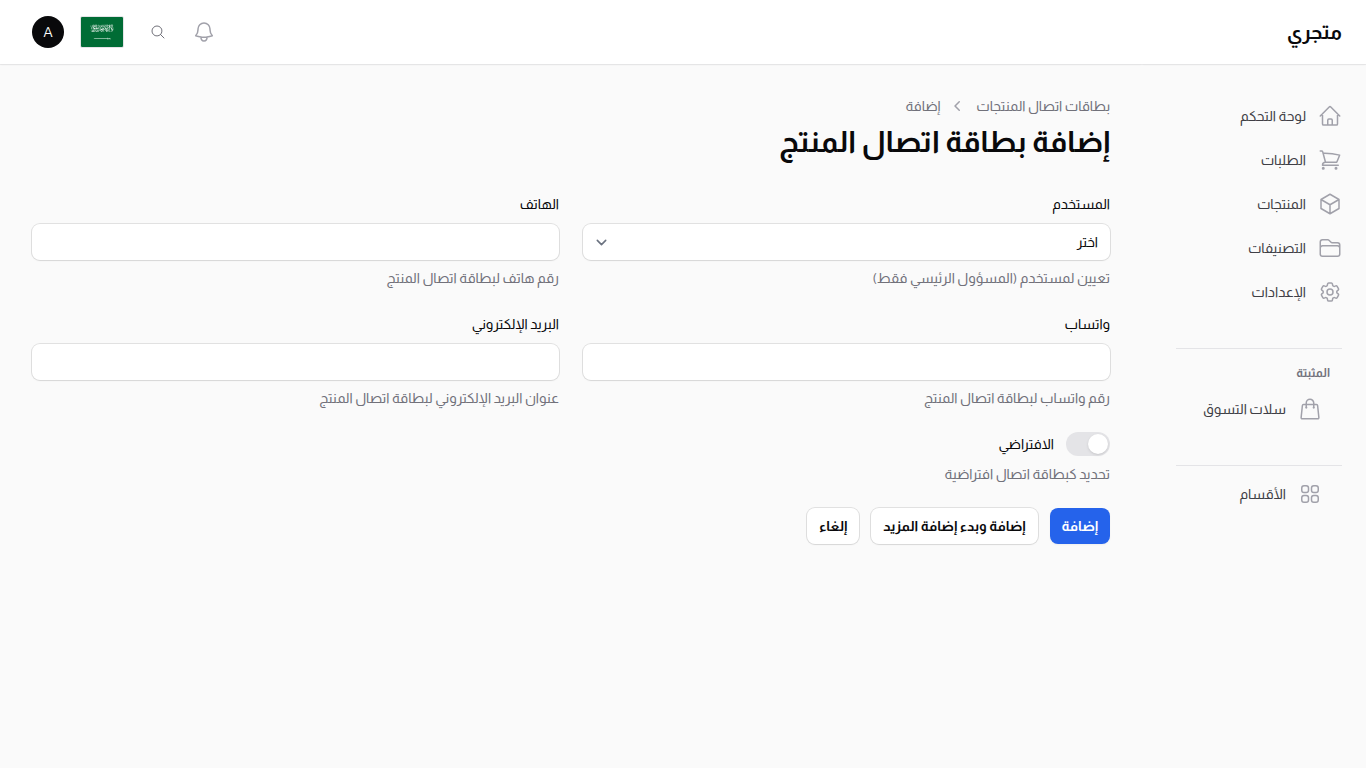Click the الأقسام grid icon
Viewport: 1366px width, 768px height.
point(1311,494)
